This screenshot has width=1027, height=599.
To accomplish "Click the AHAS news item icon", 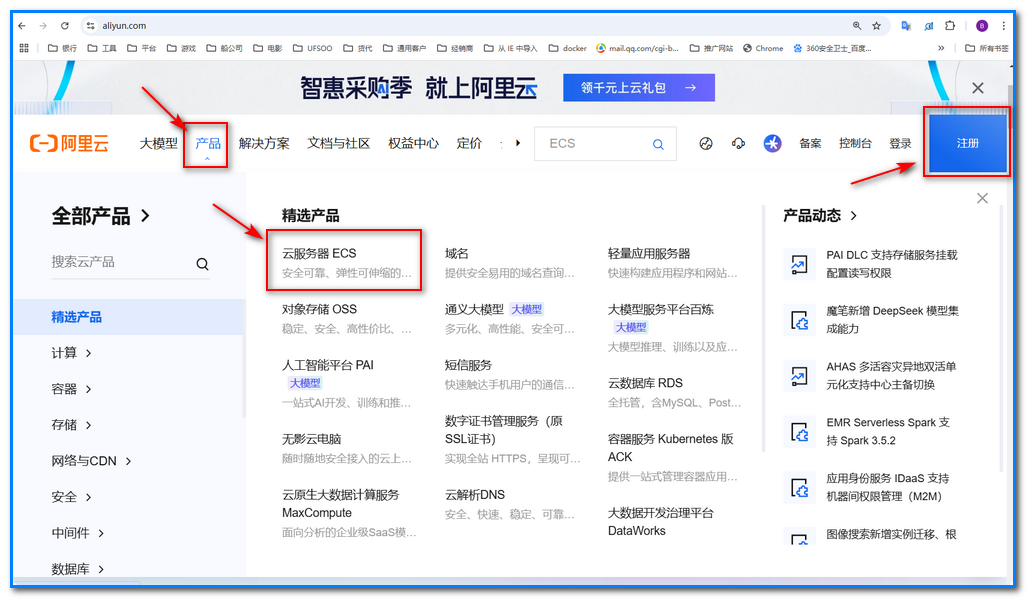I will tap(799, 376).
